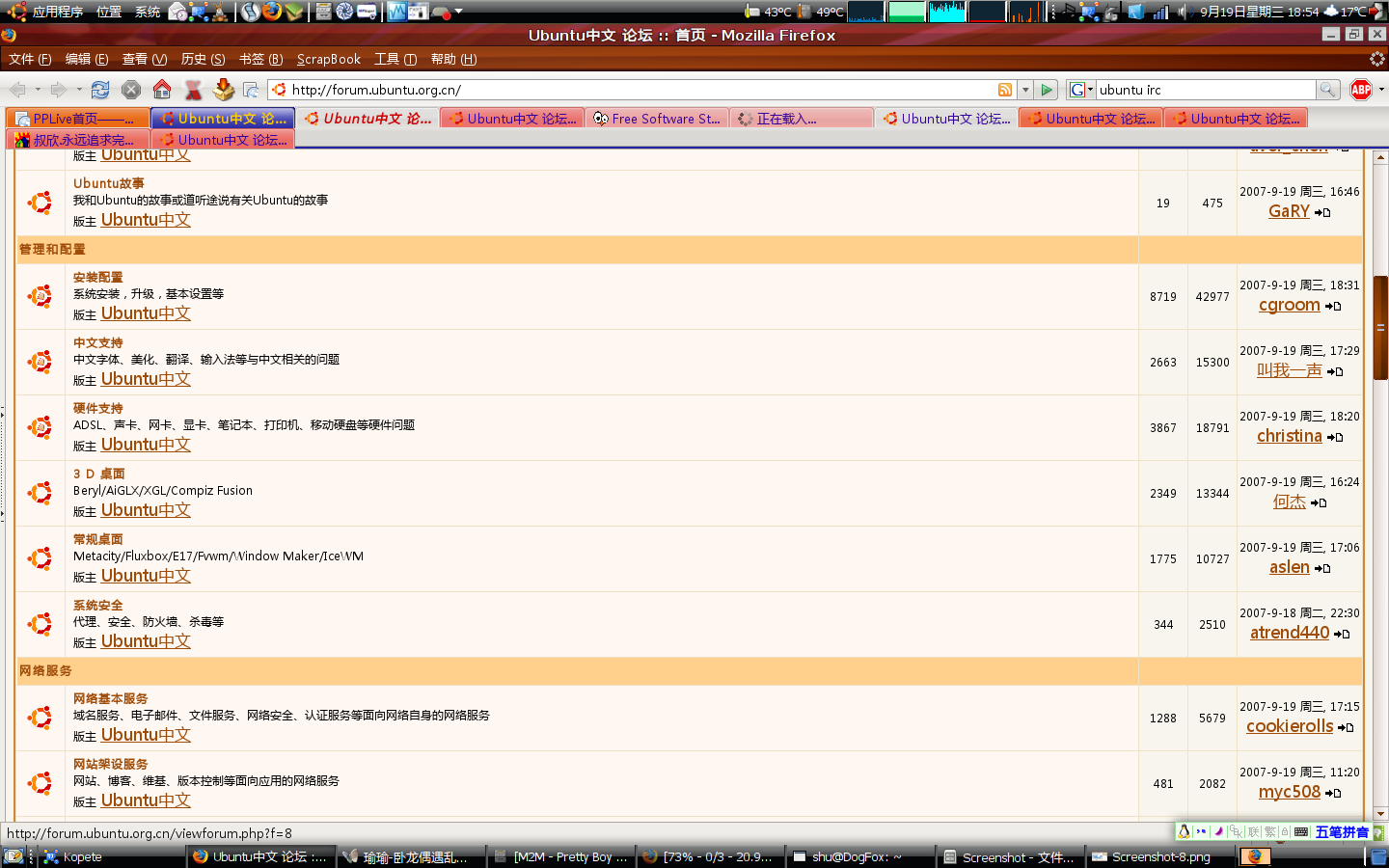The height and width of the screenshot is (868, 1389).
Task: Open the 书签 (B) bookmarks menu
Action: tap(260, 59)
